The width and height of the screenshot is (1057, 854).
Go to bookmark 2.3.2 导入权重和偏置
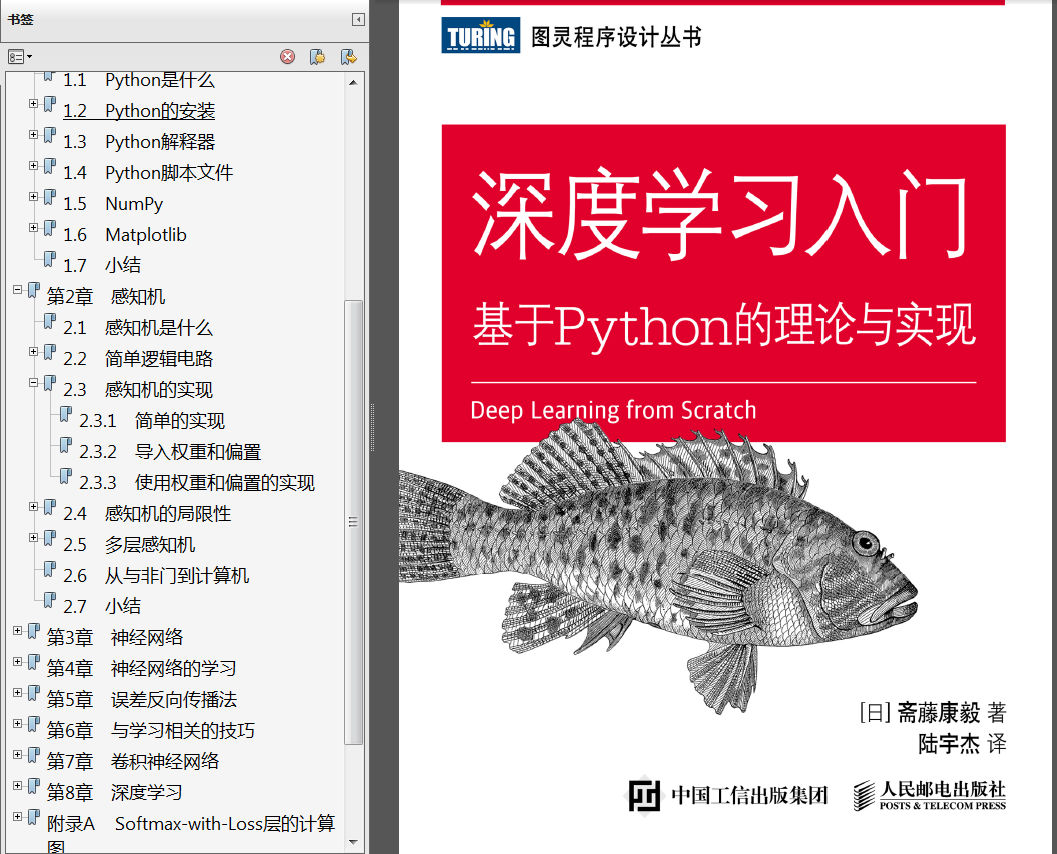tap(170, 452)
